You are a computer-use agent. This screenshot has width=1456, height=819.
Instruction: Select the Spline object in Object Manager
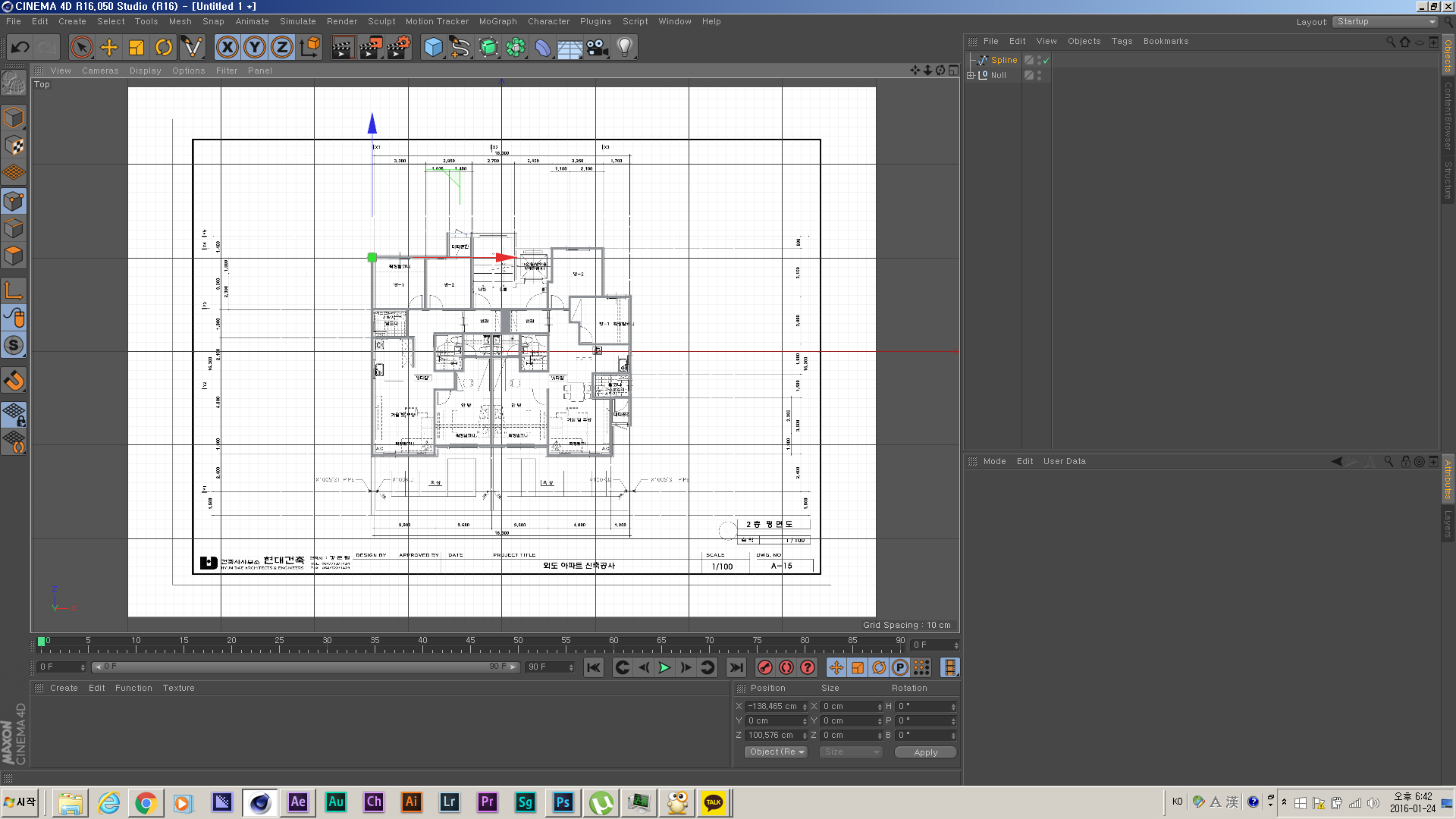pyautogui.click(x=1004, y=60)
